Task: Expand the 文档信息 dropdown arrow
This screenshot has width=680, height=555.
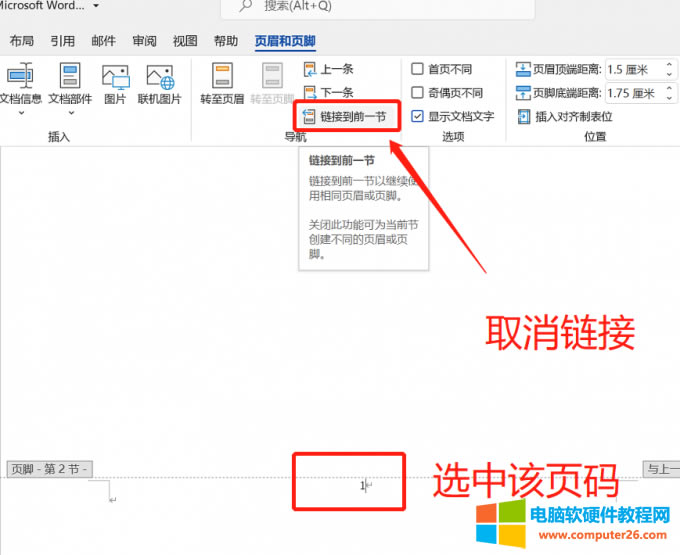Action: tap(20, 113)
